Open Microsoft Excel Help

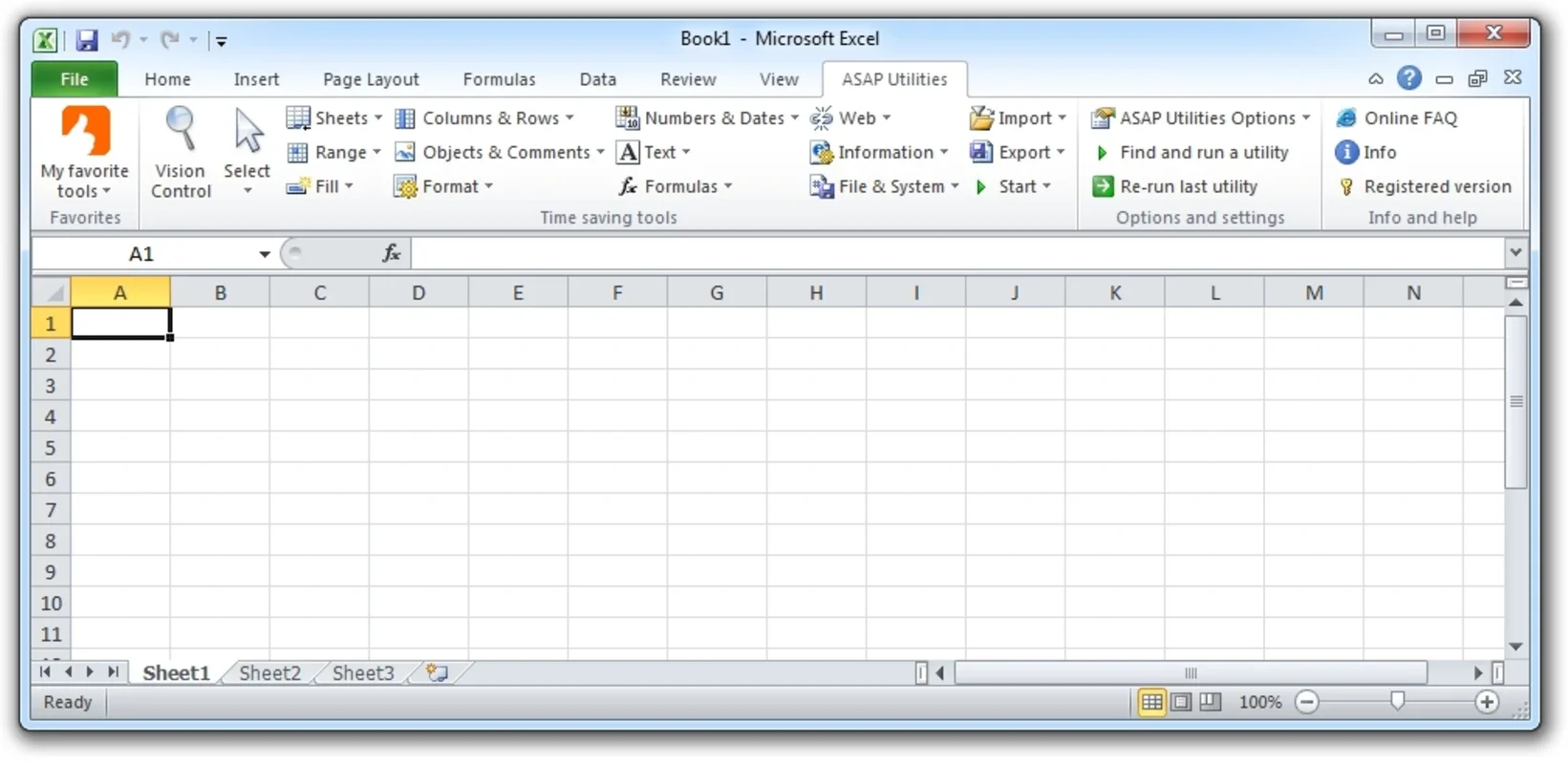1408,78
